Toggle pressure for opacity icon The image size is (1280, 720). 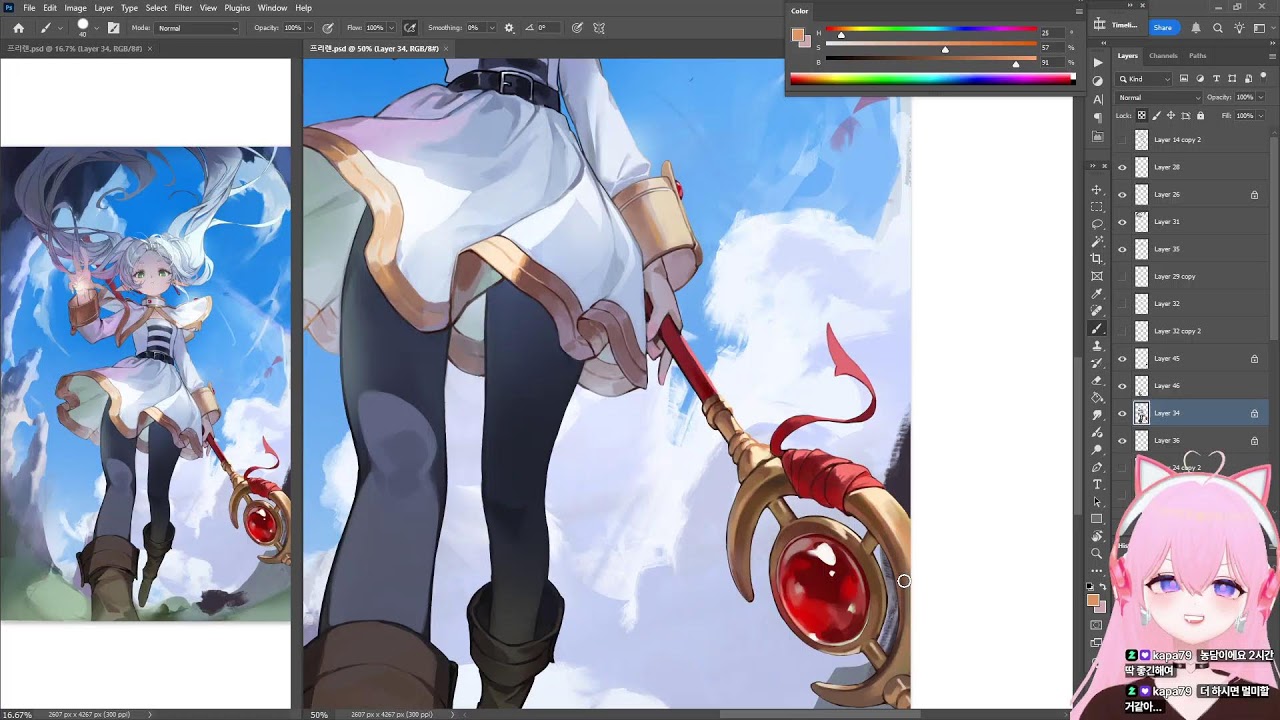(x=328, y=28)
